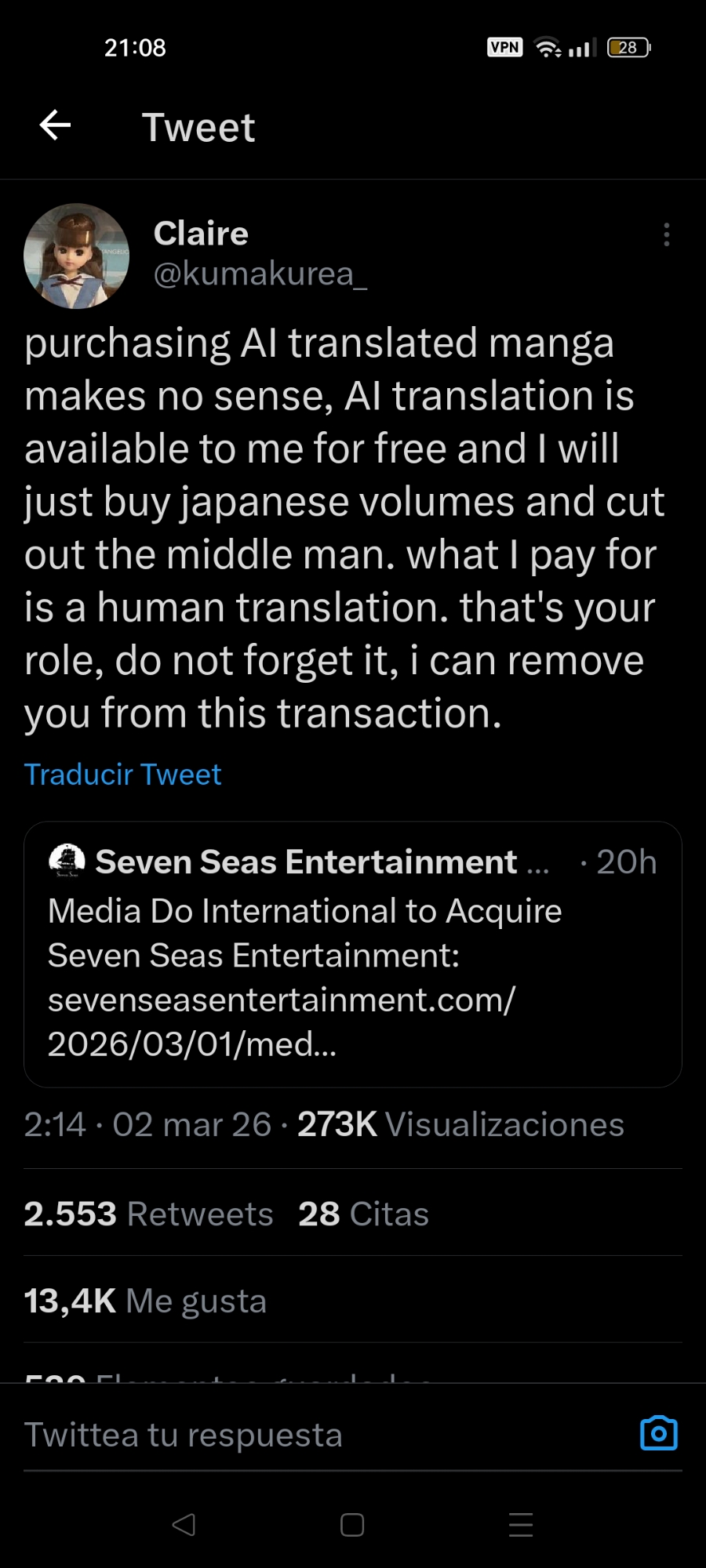This screenshot has height=1568, width=706.
Task: Tap the battery indicator in status bar
Action: [x=628, y=47]
